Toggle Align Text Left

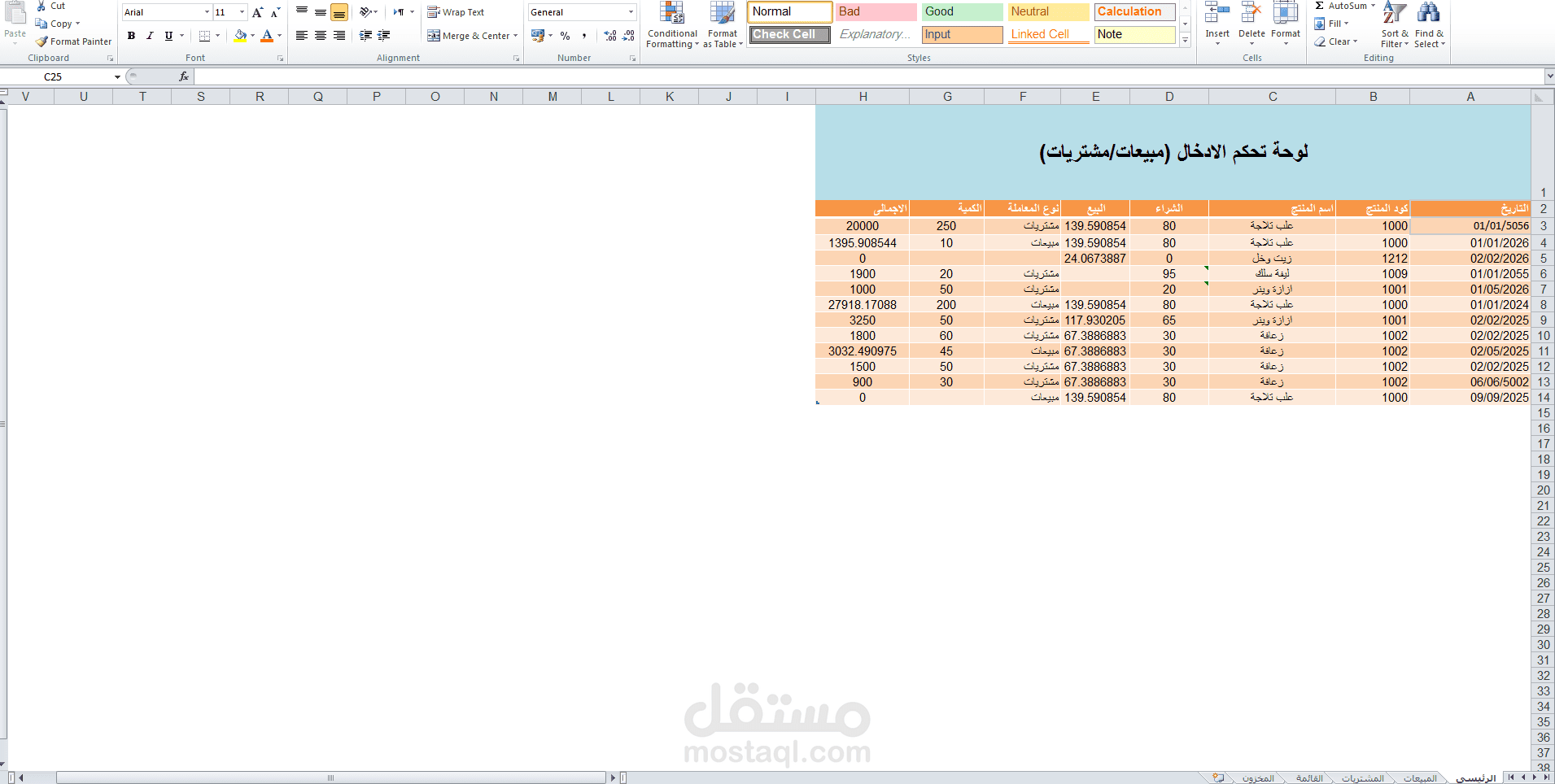tap(302, 36)
